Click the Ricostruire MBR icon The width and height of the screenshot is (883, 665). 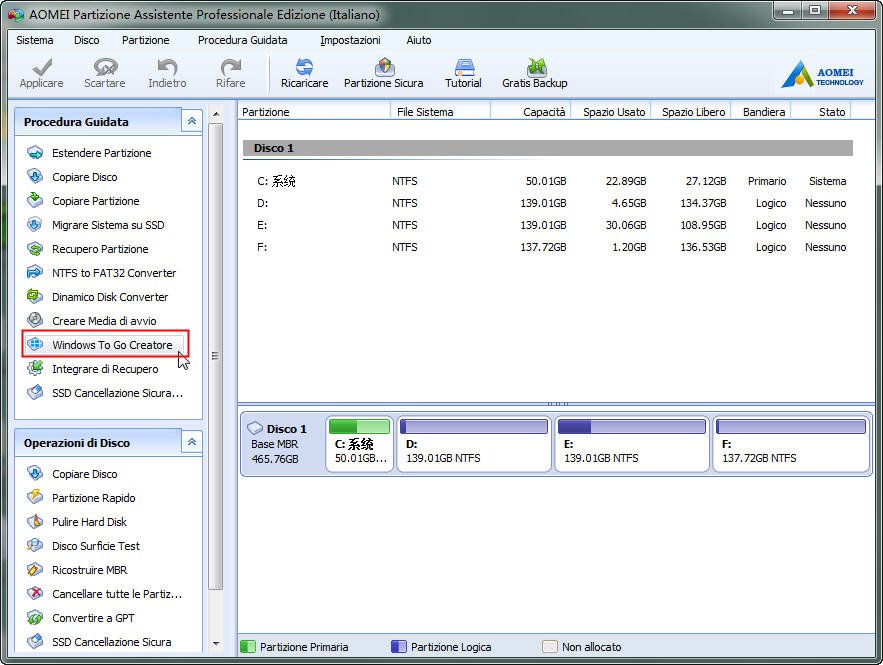pyautogui.click(x=35, y=569)
